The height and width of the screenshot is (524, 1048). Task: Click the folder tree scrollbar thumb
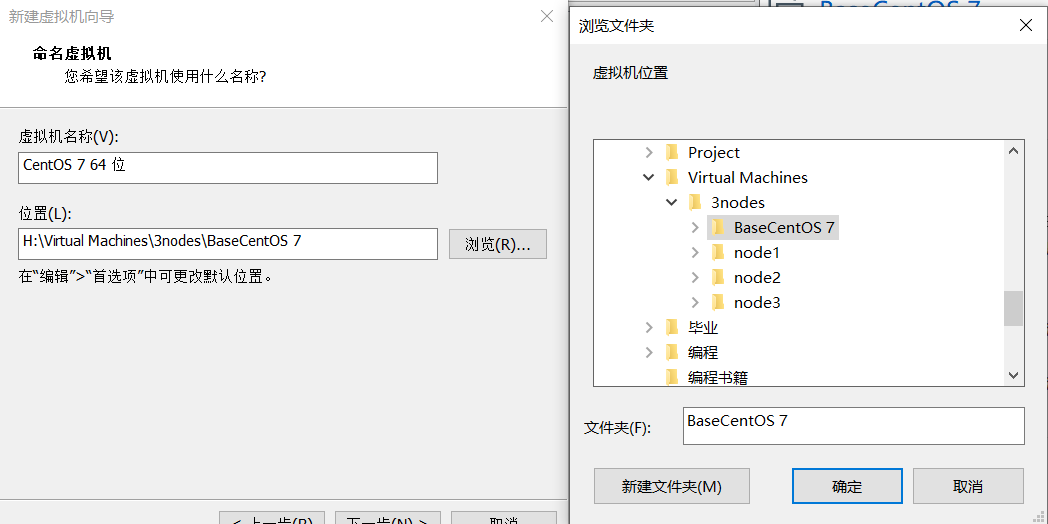[x=1013, y=308]
